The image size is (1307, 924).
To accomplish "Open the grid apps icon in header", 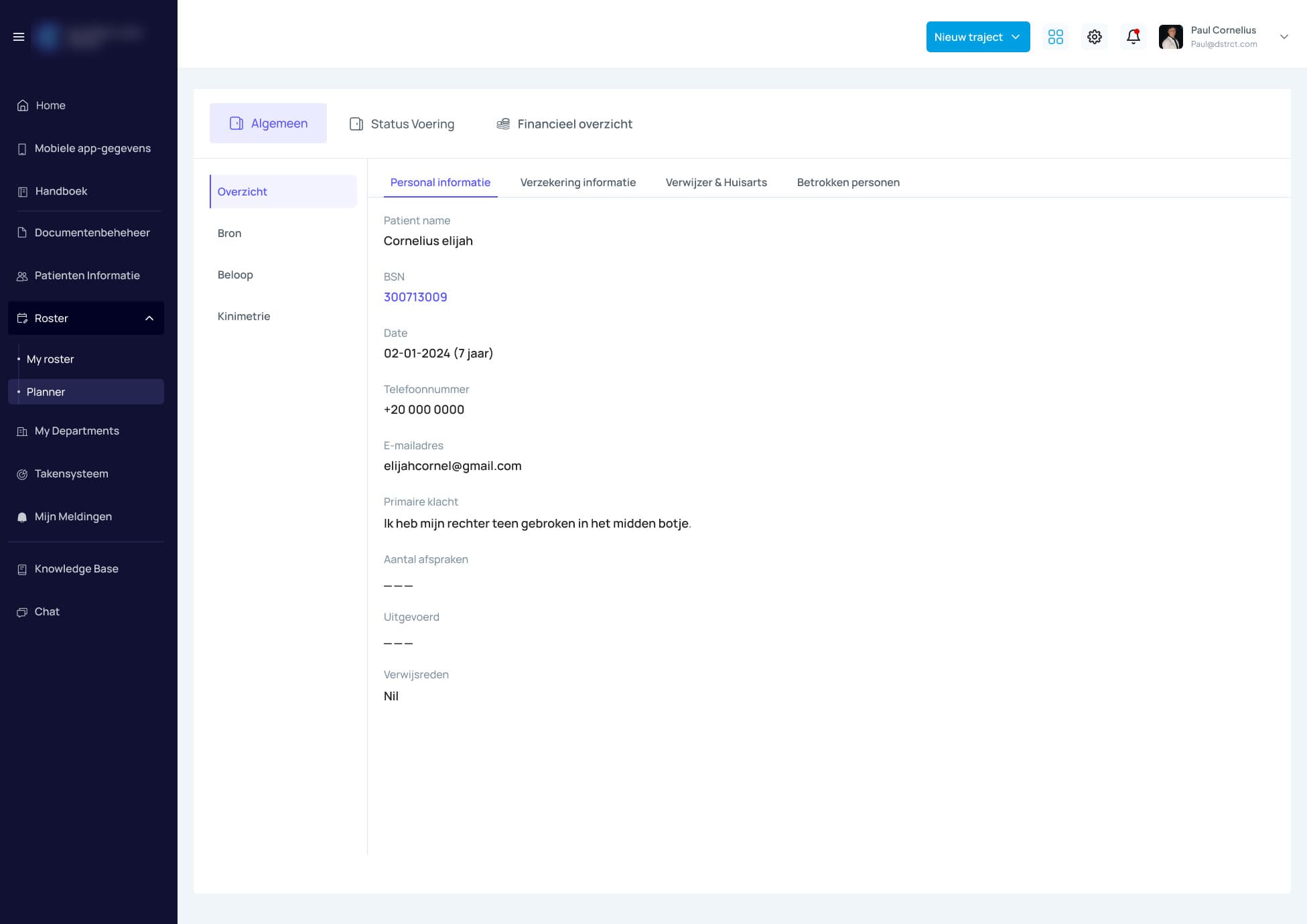I will point(1055,37).
